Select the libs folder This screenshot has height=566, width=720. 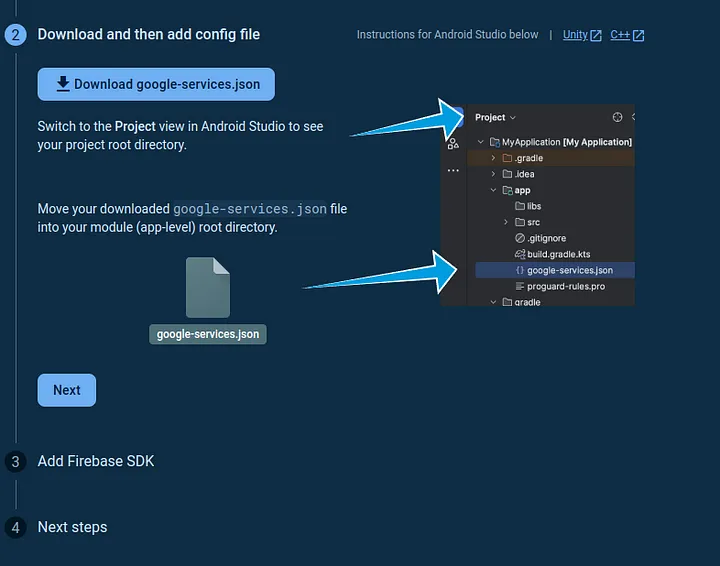(528, 206)
